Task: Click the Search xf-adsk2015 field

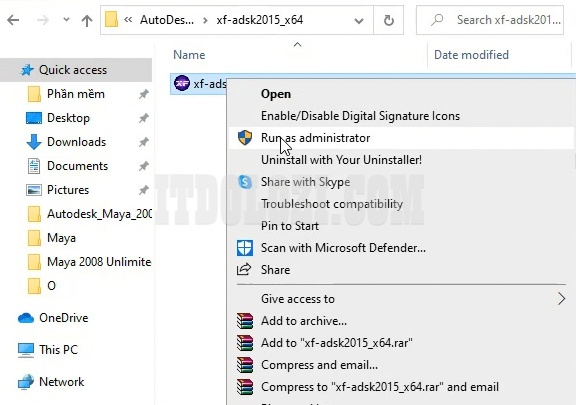Action: click(490, 20)
